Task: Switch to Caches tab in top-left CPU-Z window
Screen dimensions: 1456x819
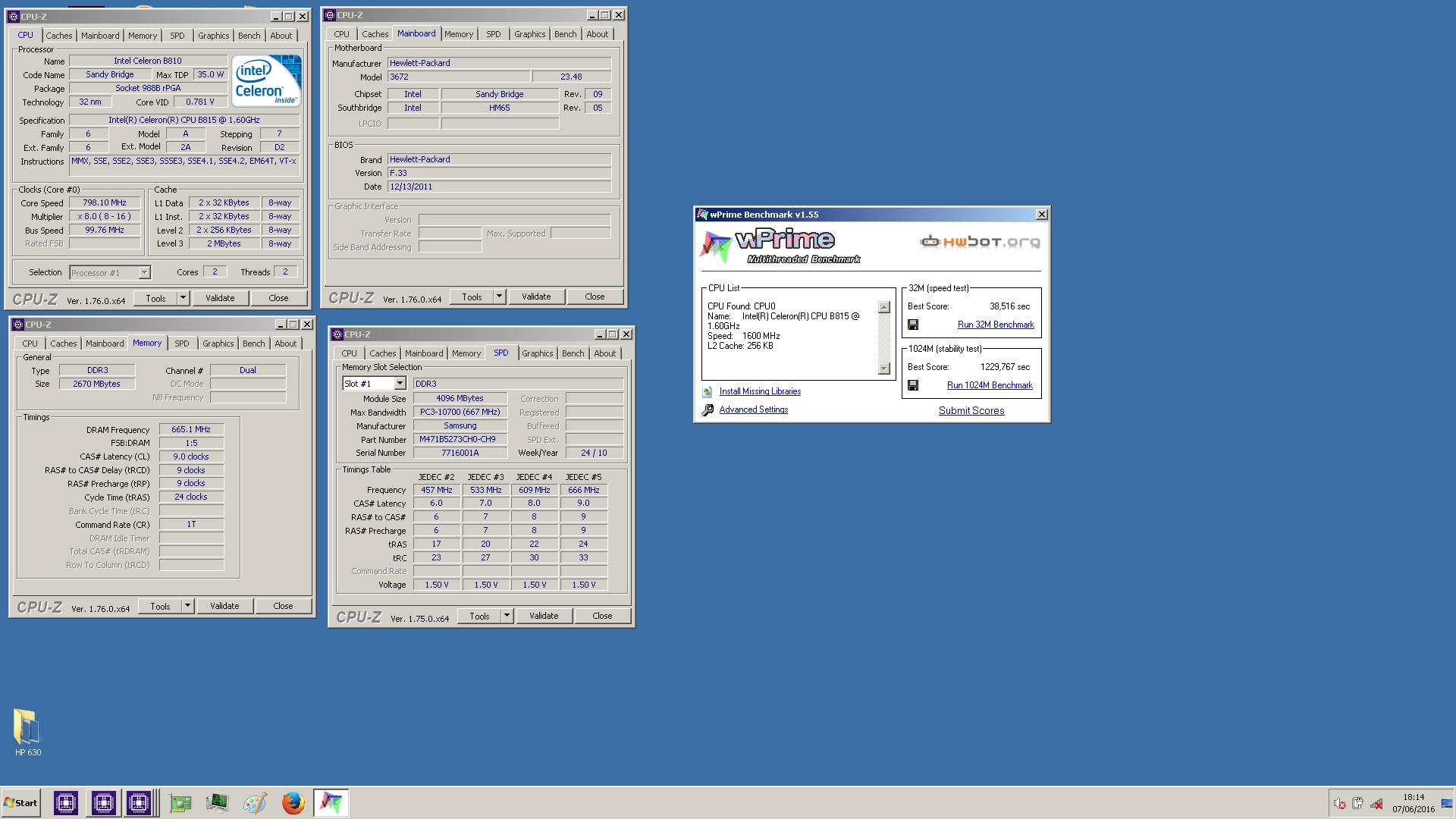Action: click(x=59, y=36)
